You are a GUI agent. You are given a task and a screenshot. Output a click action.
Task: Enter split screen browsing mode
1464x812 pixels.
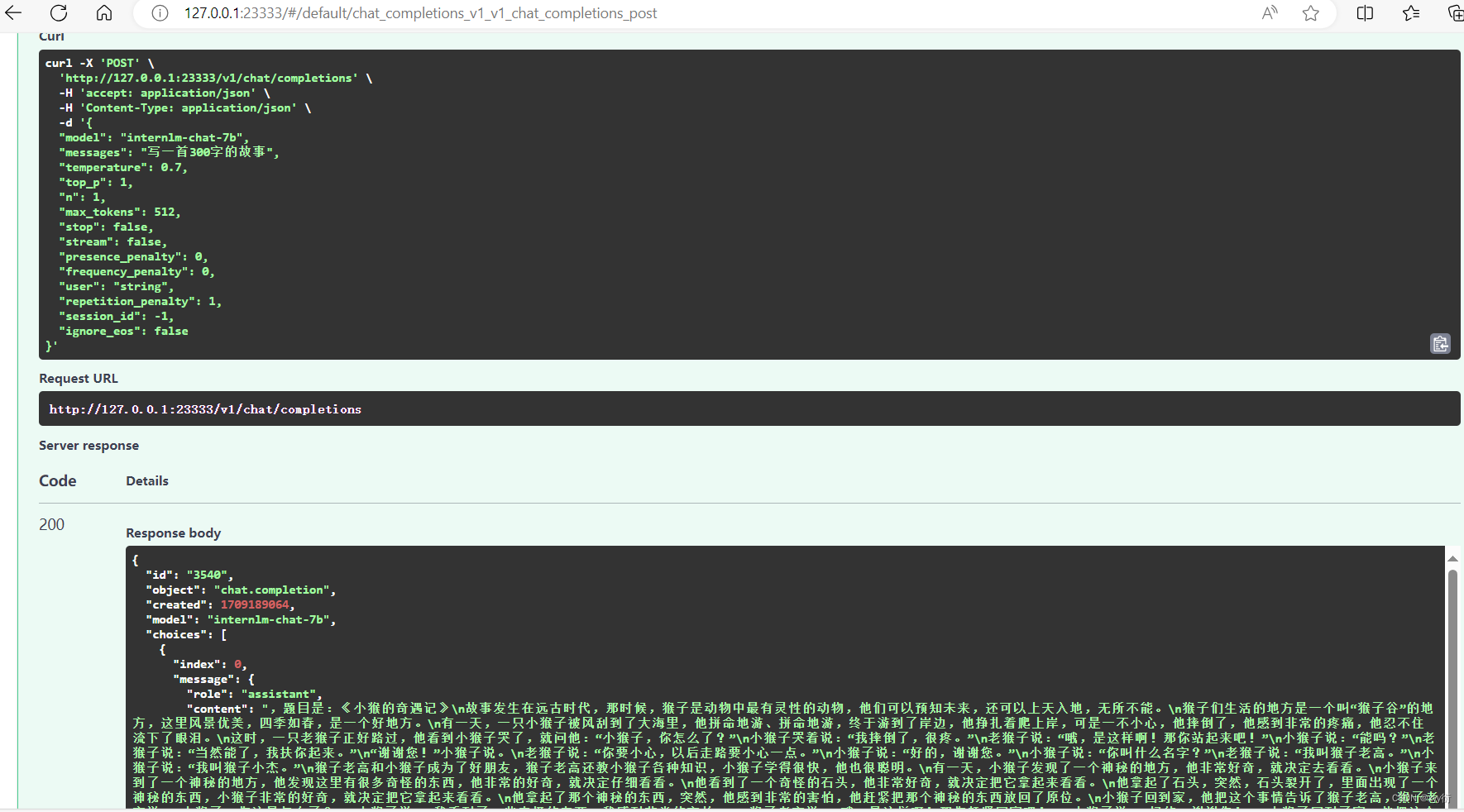point(1365,13)
